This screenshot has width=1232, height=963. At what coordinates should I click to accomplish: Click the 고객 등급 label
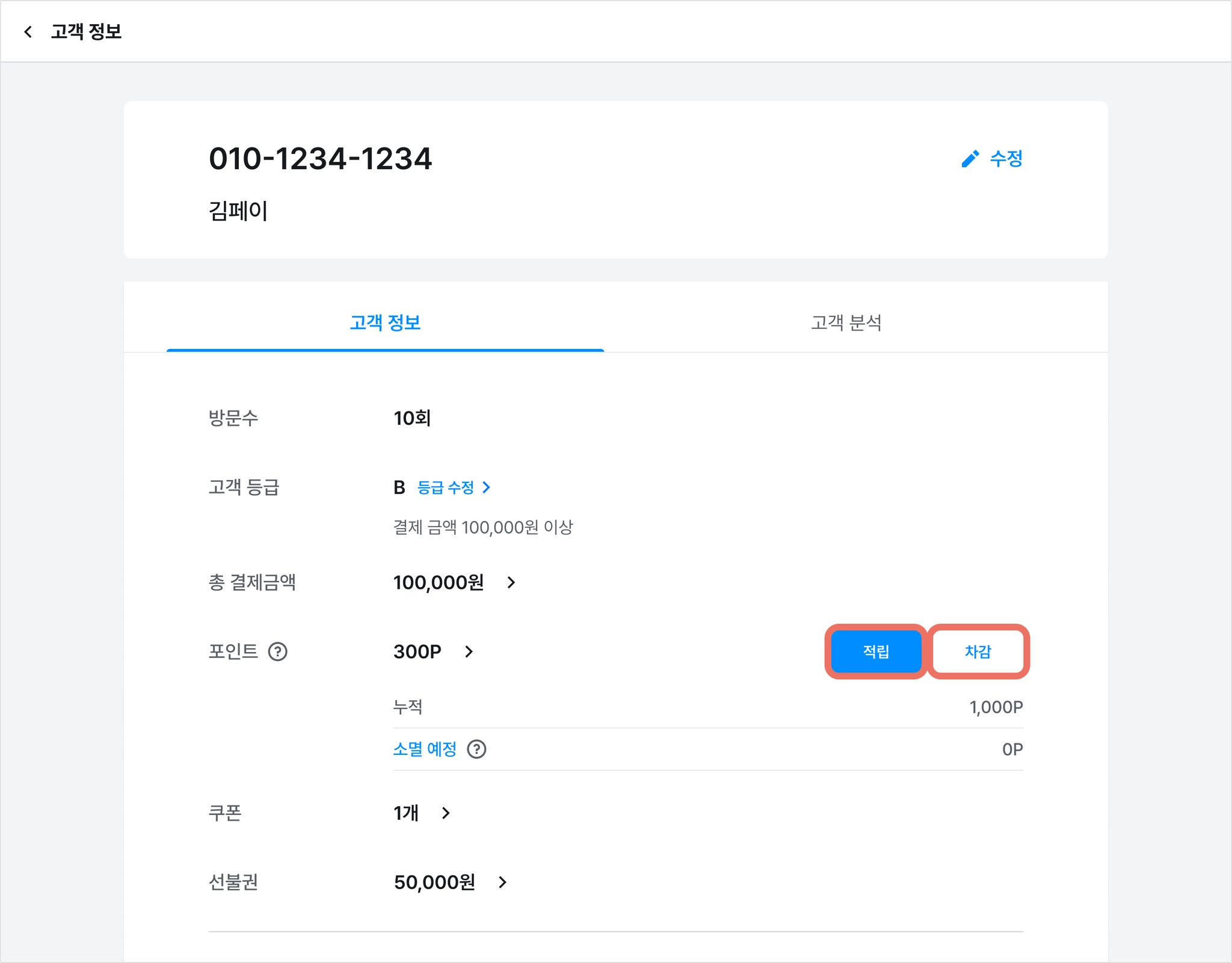244,487
